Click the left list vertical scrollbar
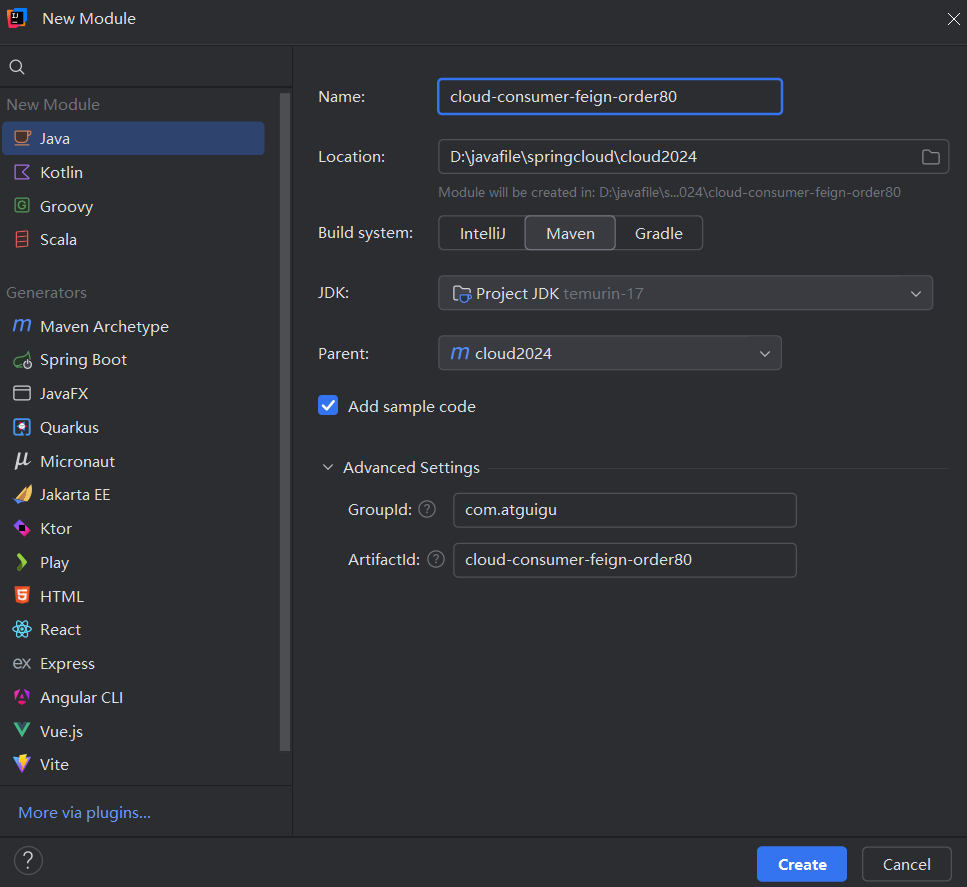The height and width of the screenshot is (887, 967). coord(285,422)
